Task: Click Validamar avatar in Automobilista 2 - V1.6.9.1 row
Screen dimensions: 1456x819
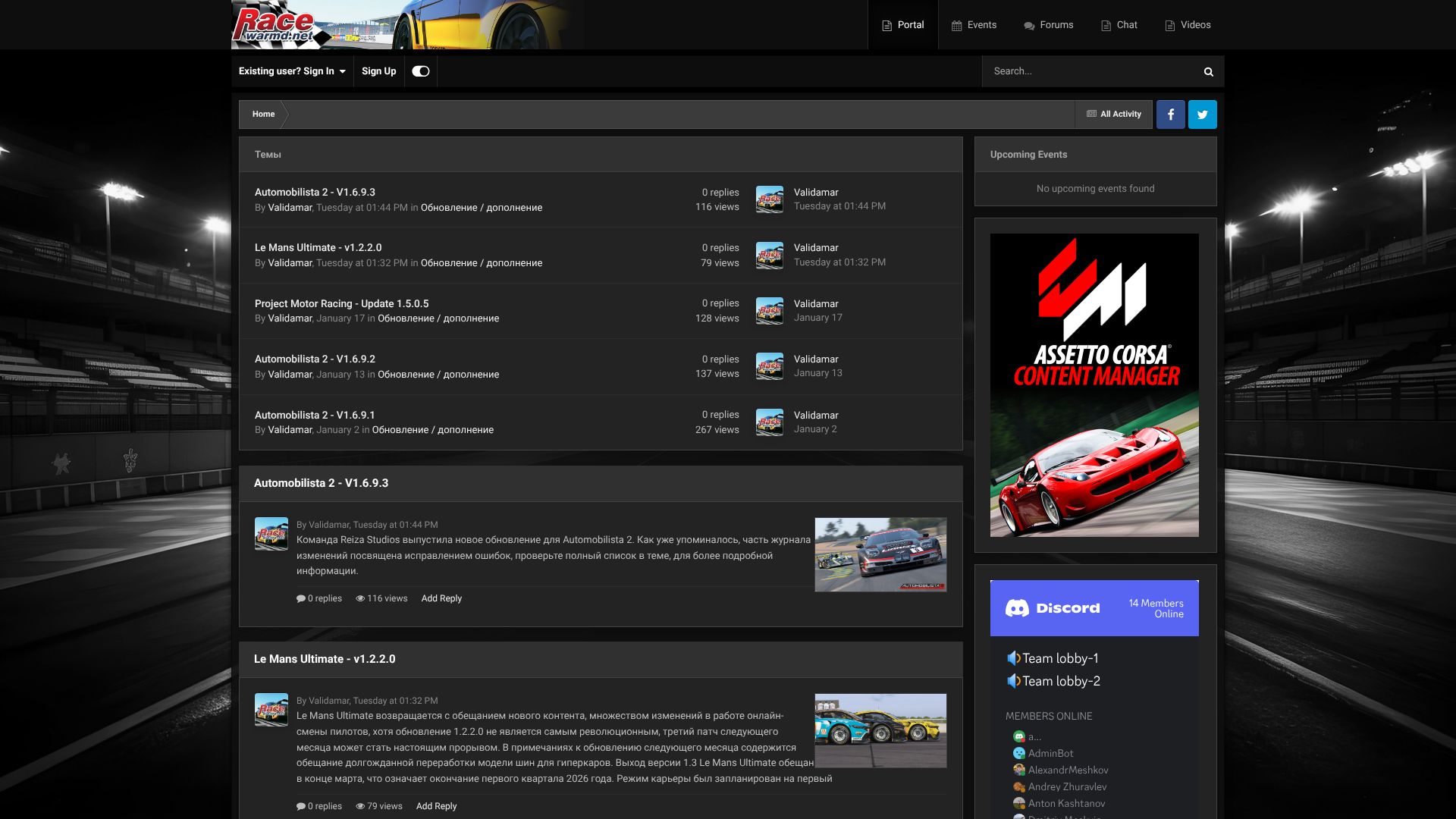Action: [x=769, y=422]
